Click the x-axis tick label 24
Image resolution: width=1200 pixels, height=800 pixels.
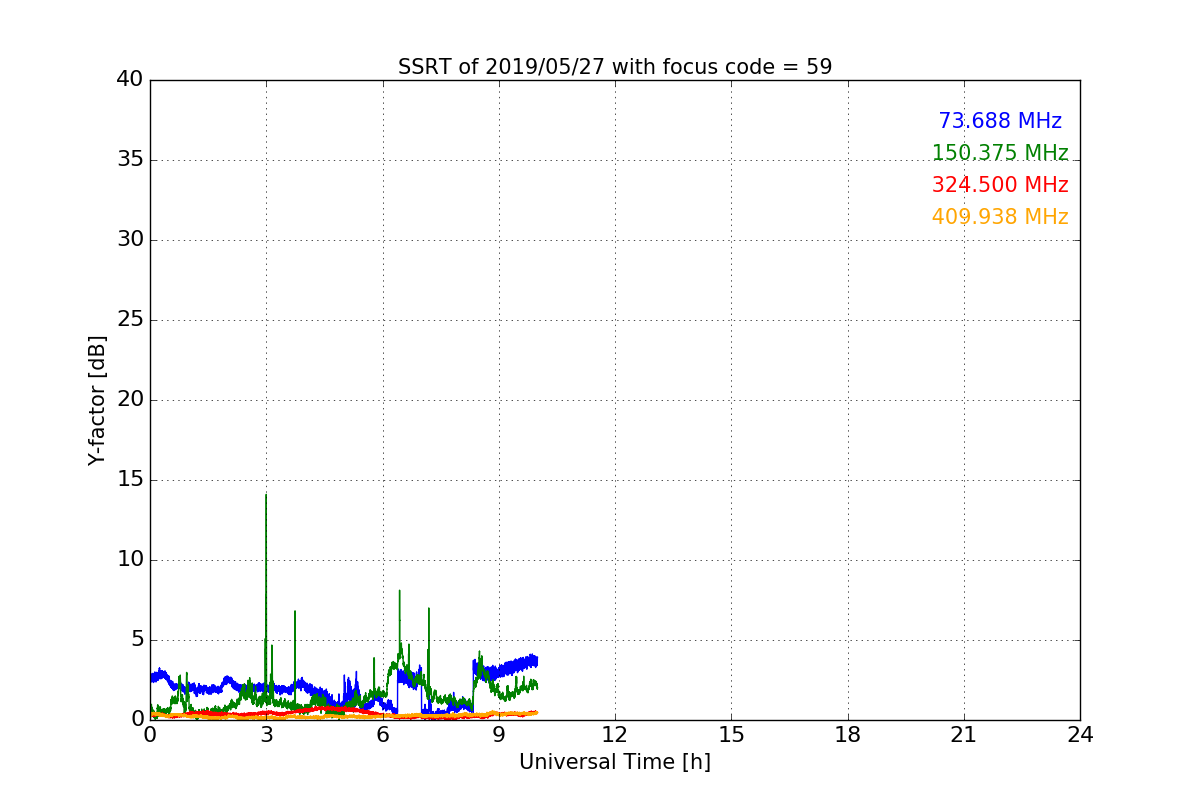coord(1080,735)
